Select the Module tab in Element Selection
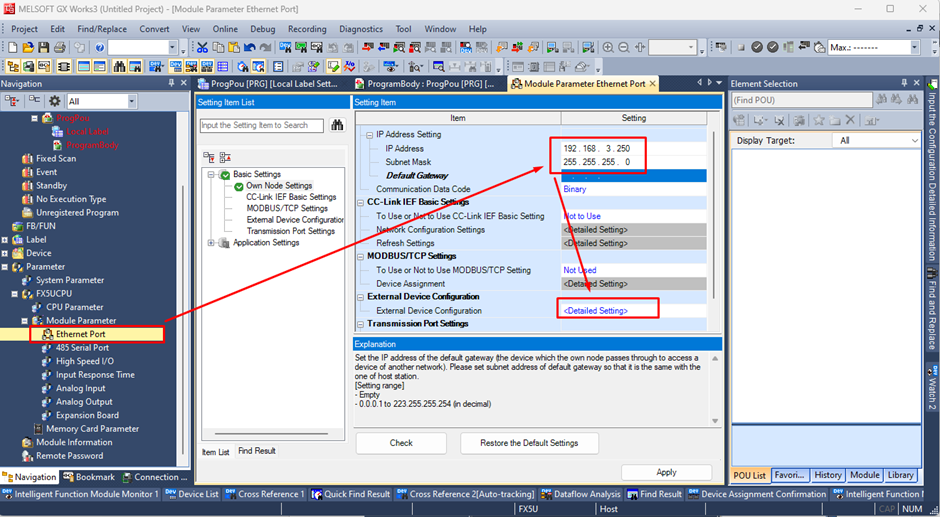Screen dimensions: 940x517 (864, 475)
